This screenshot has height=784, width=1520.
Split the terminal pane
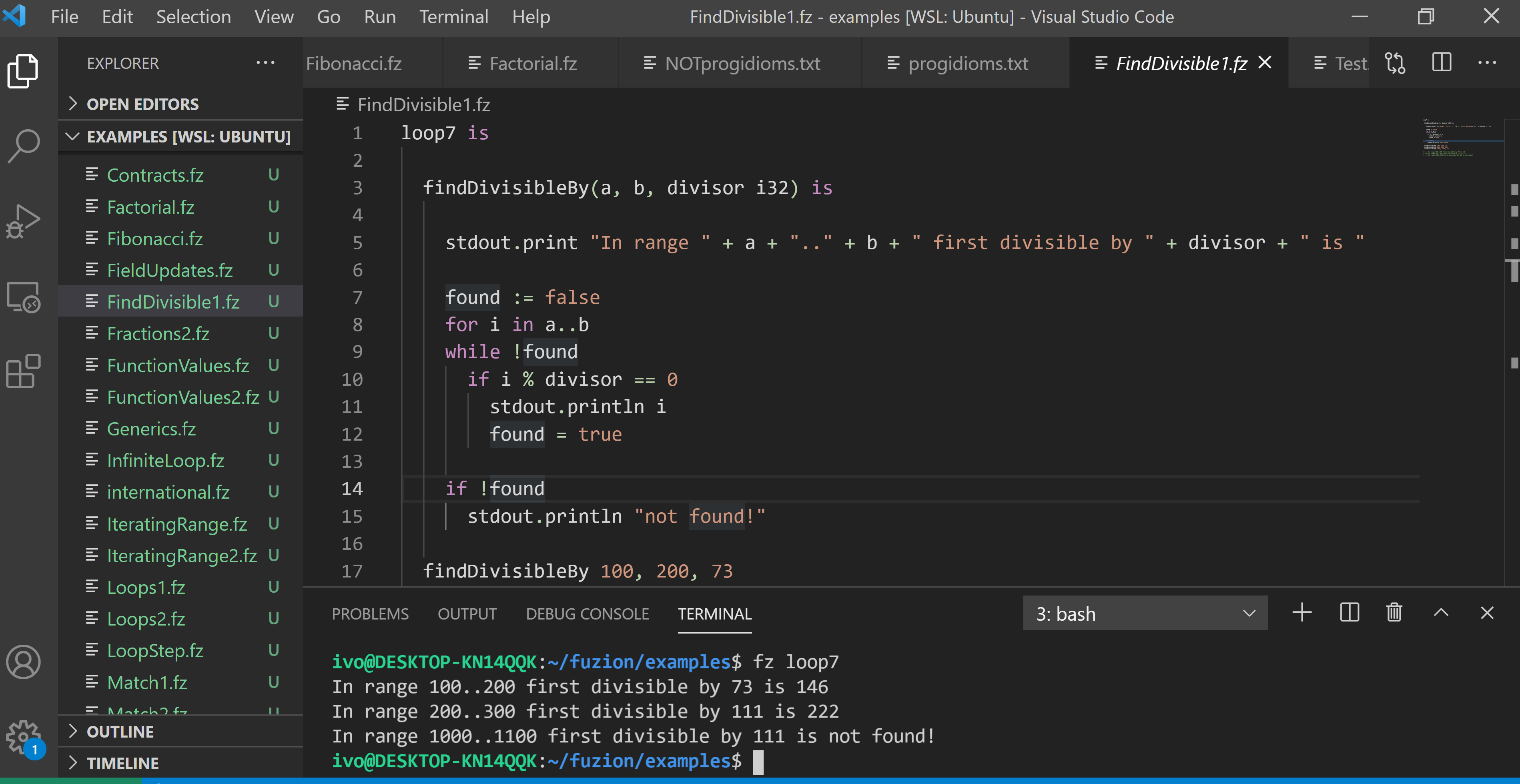[x=1349, y=613]
